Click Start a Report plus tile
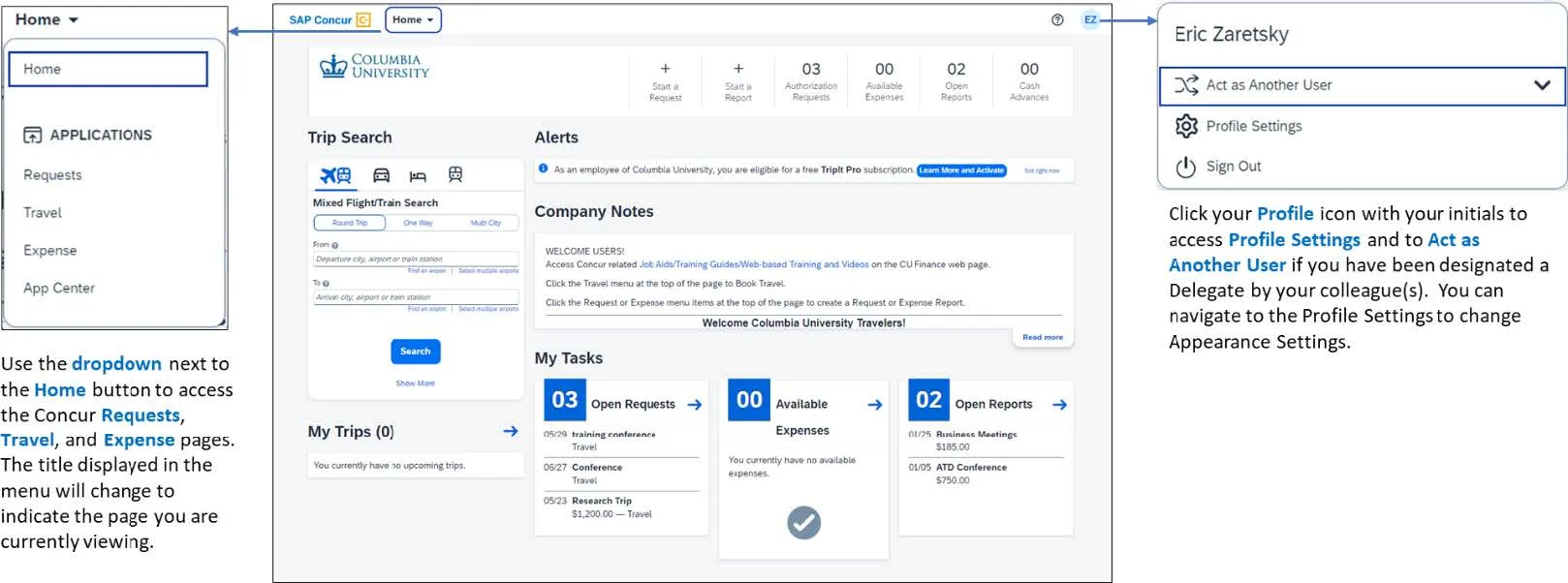 tap(738, 81)
